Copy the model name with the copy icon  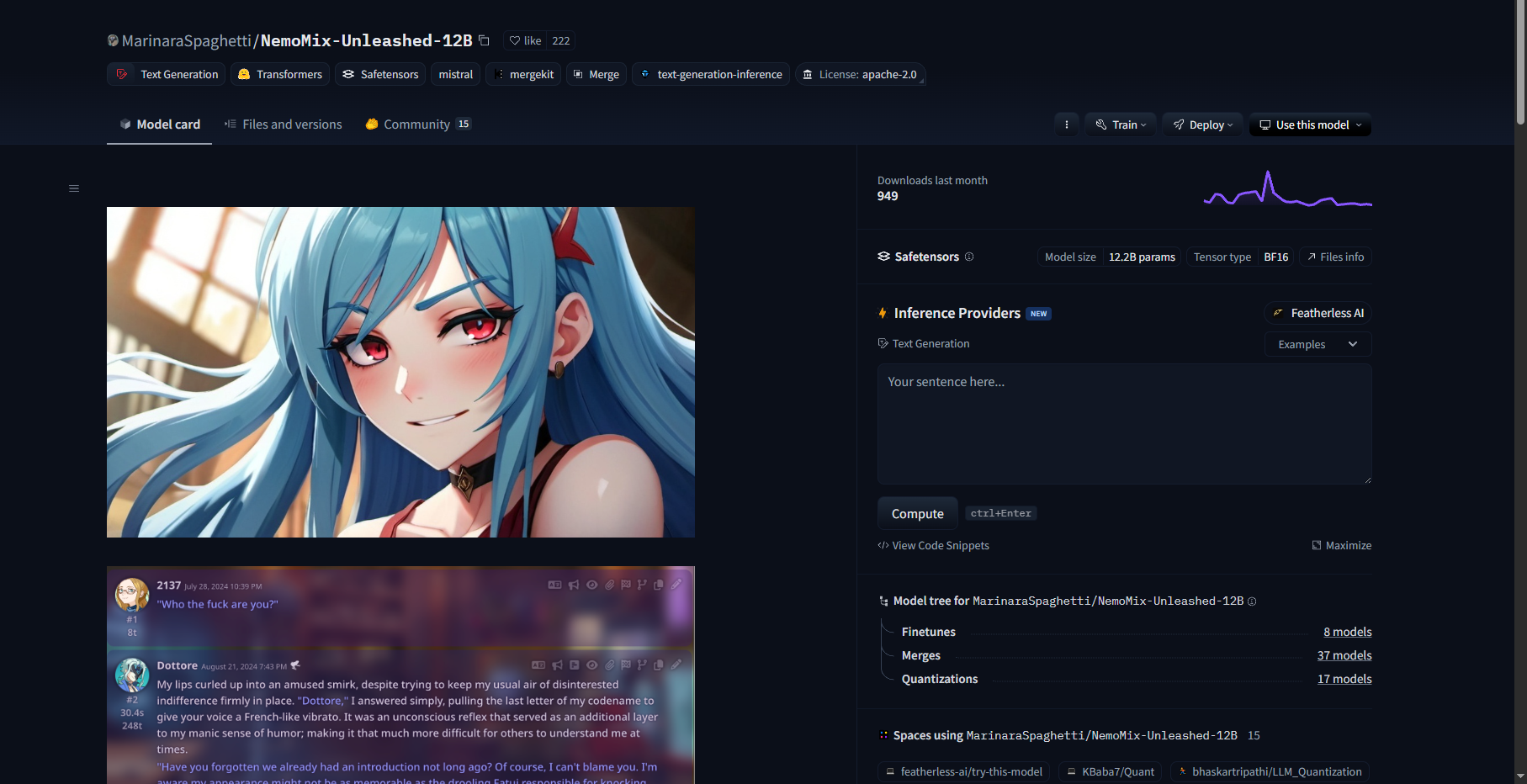(x=484, y=40)
